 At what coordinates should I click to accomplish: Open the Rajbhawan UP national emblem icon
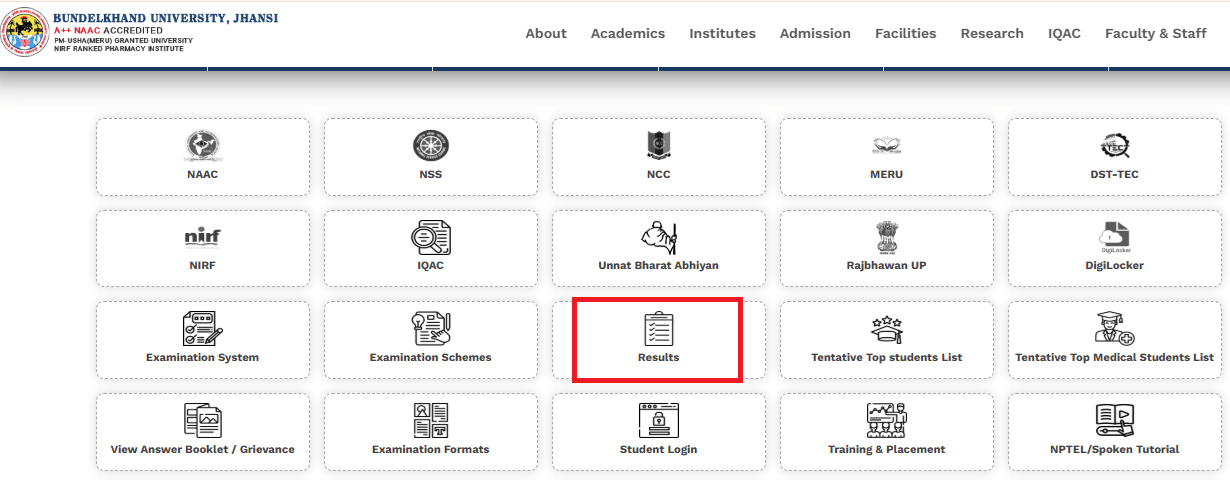click(x=887, y=238)
